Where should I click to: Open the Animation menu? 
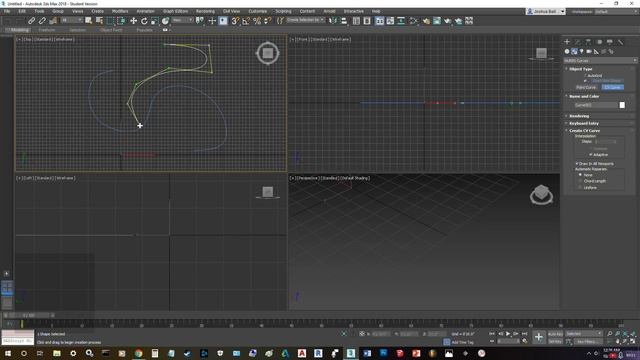pyautogui.click(x=145, y=11)
